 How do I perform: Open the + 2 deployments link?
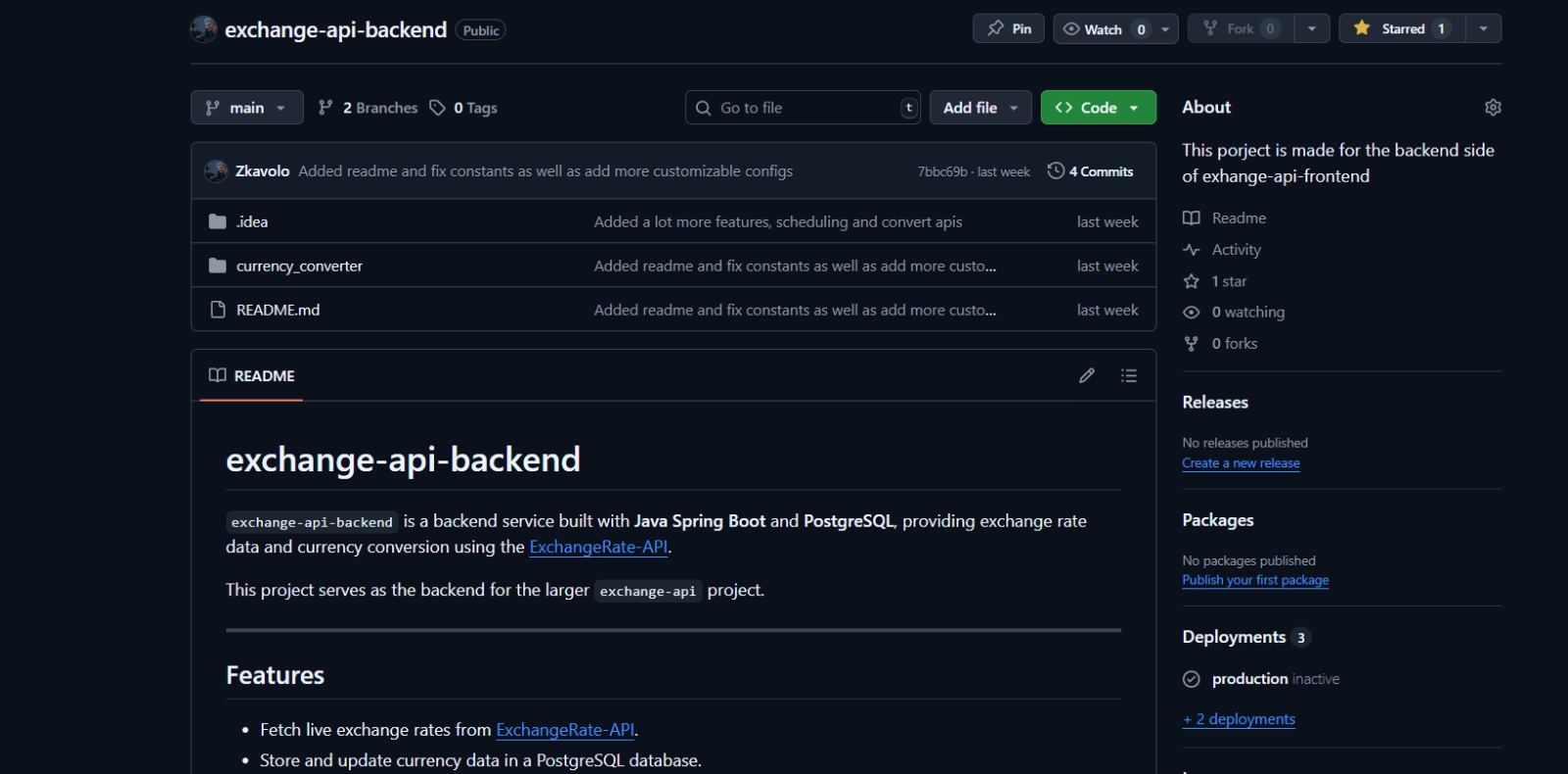(1239, 719)
